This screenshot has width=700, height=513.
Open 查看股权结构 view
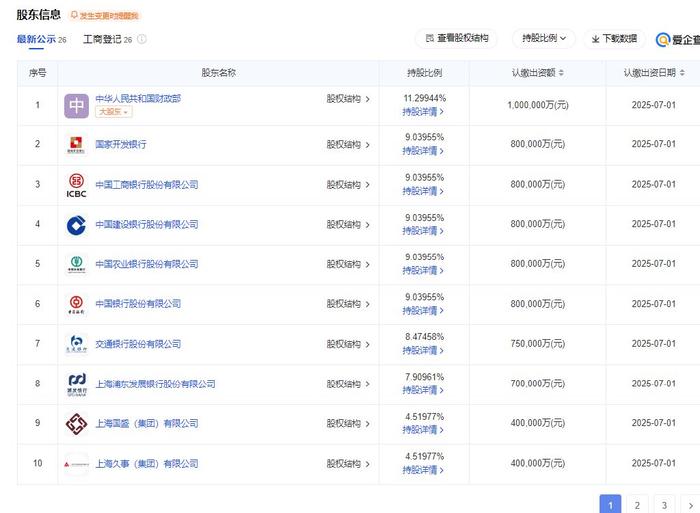(x=457, y=38)
